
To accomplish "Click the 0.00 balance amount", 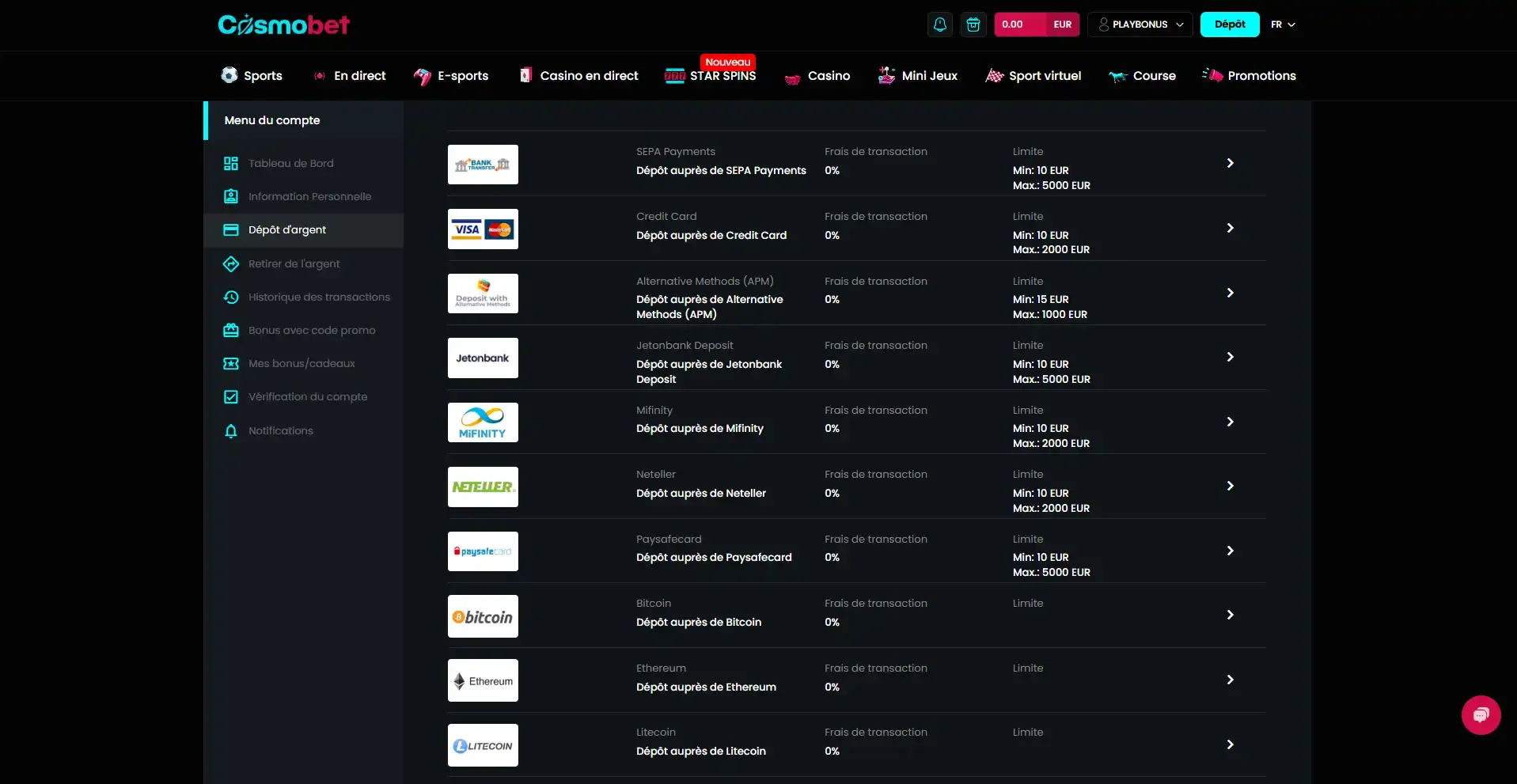I will click(x=1012, y=25).
